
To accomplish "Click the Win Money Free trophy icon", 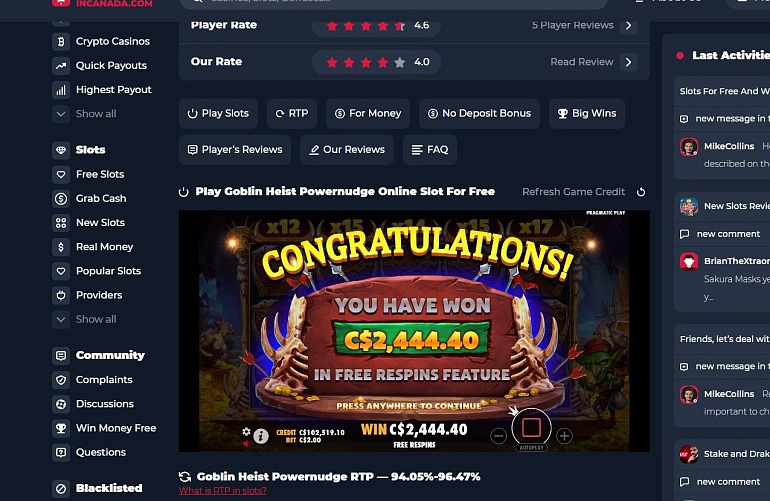I will pos(61,428).
